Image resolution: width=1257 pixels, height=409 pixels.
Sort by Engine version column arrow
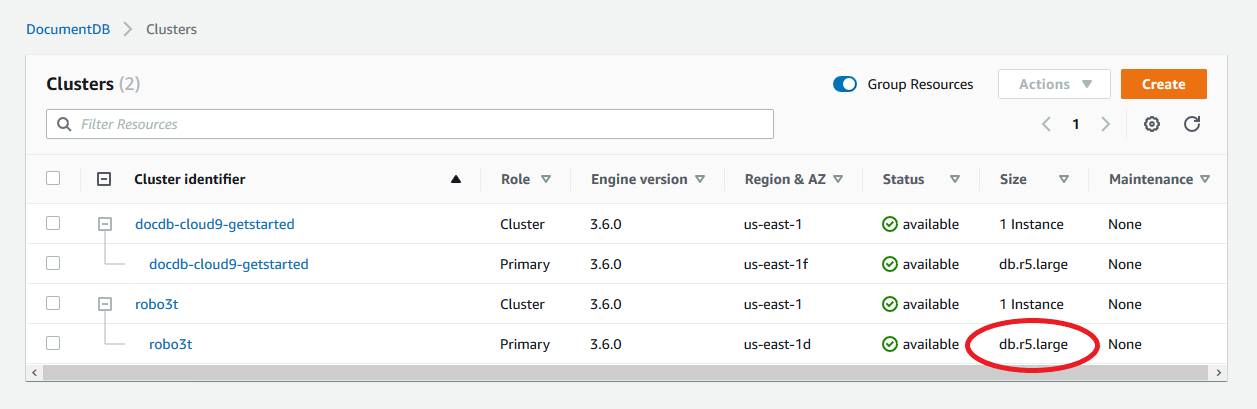[700, 180]
